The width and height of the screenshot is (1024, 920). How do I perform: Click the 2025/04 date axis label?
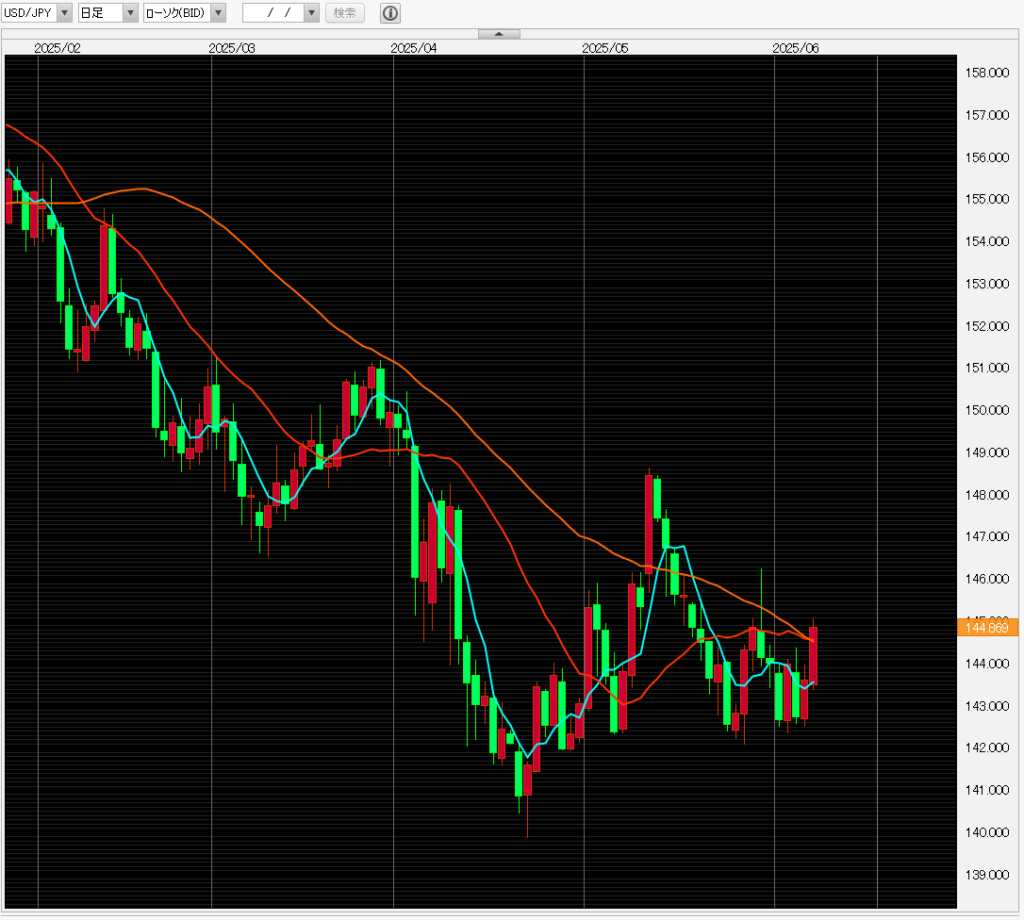point(414,47)
